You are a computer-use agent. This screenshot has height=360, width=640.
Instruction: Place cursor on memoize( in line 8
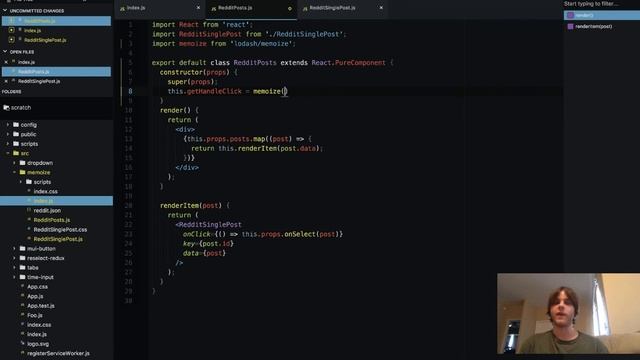pyautogui.click(x=269, y=91)
